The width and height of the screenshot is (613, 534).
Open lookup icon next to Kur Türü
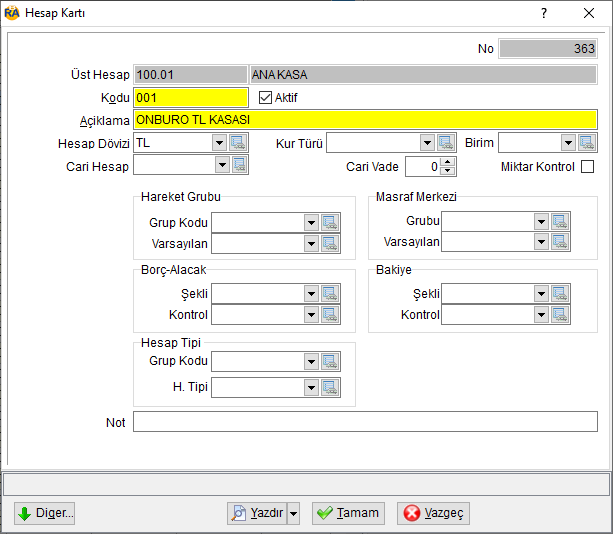pyautogui.click(x=446, y=143)
